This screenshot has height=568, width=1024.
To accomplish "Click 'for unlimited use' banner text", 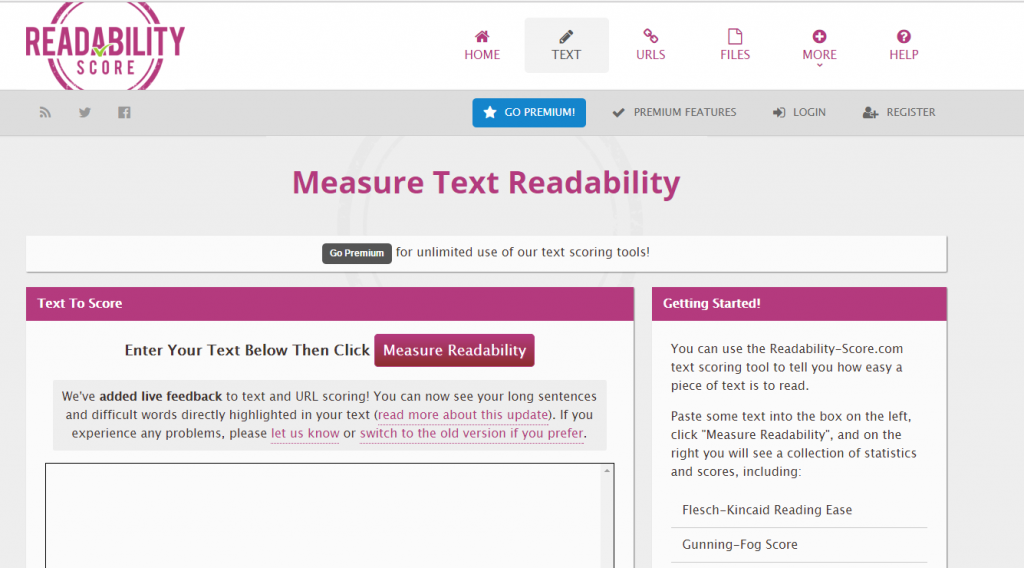I will tap(522, 252).
